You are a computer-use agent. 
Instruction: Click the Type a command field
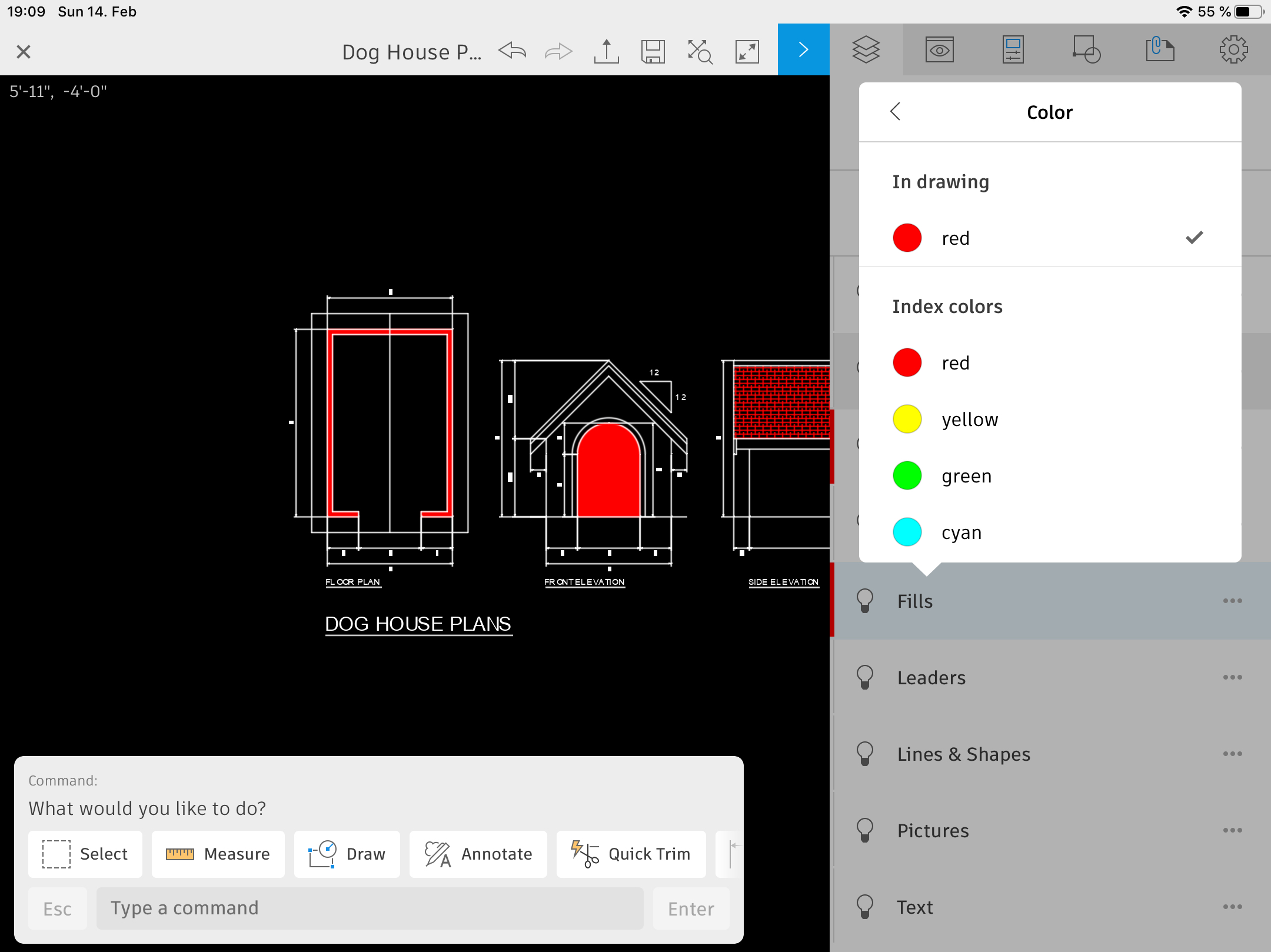(x=370, y=908)
